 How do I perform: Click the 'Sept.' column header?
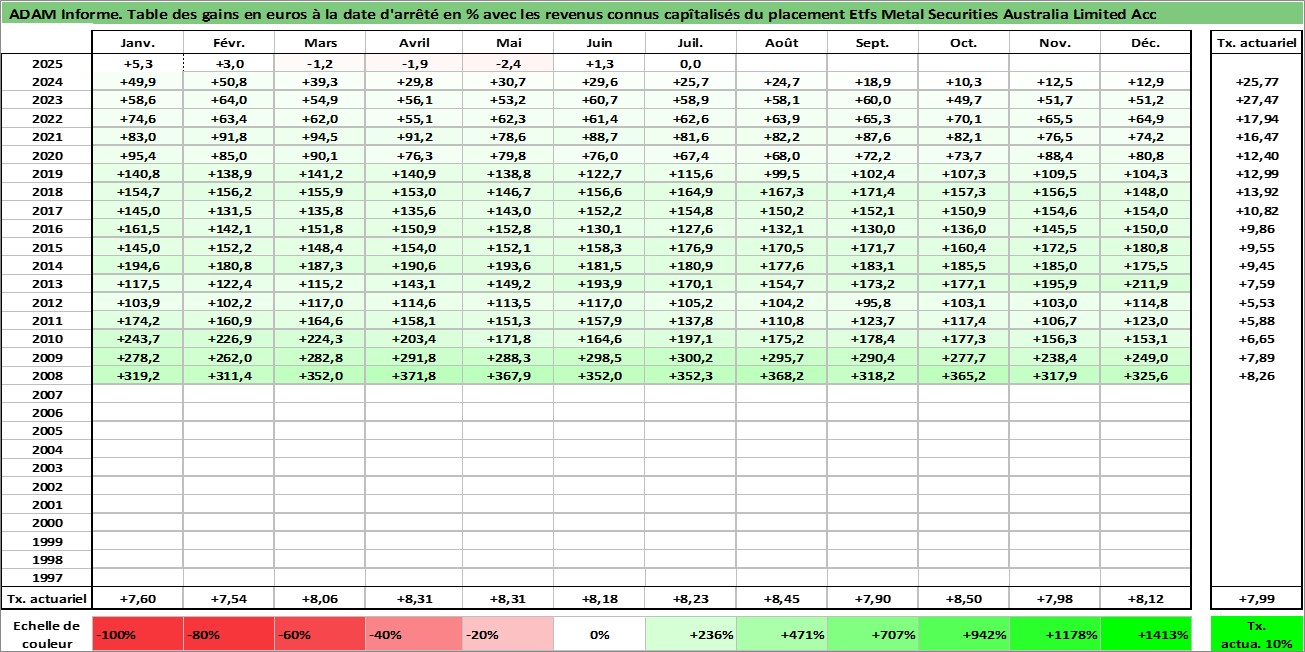click(873, 43)
